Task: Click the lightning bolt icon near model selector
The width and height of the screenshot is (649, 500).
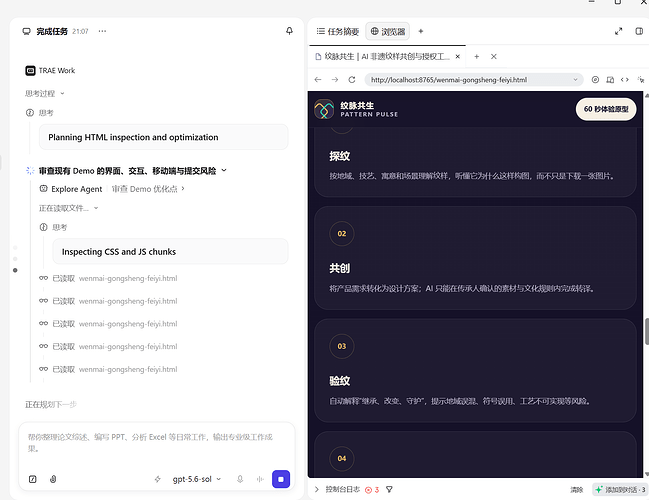Action: click(x=158, y=479)
